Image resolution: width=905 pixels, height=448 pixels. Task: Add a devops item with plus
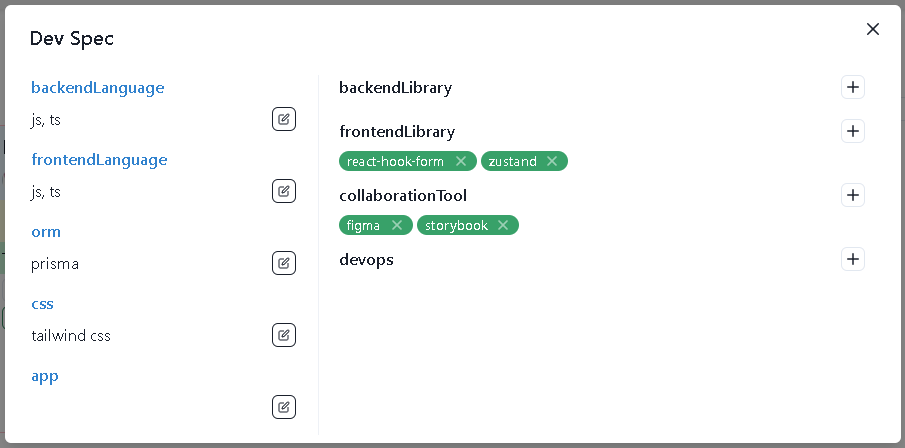tap(852, 259)
